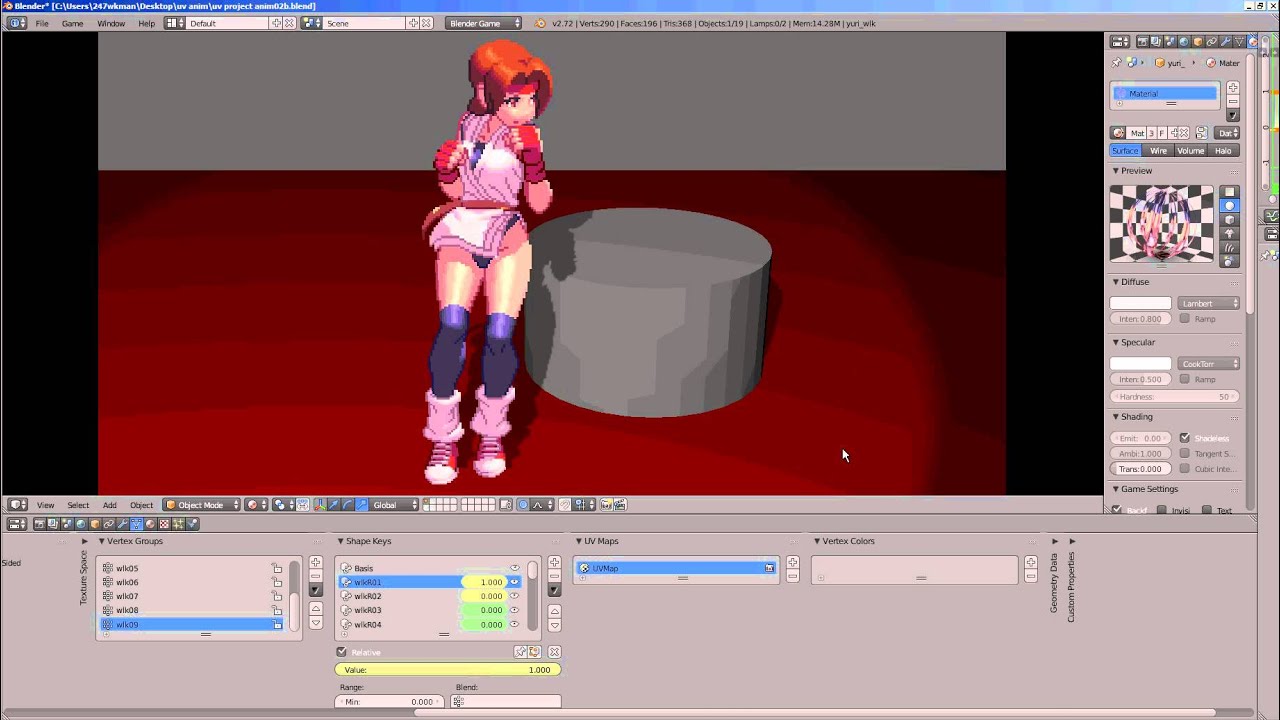1280x720 pixels.
Task: Toggle UVMap active render camera icon
Action: 769,568
